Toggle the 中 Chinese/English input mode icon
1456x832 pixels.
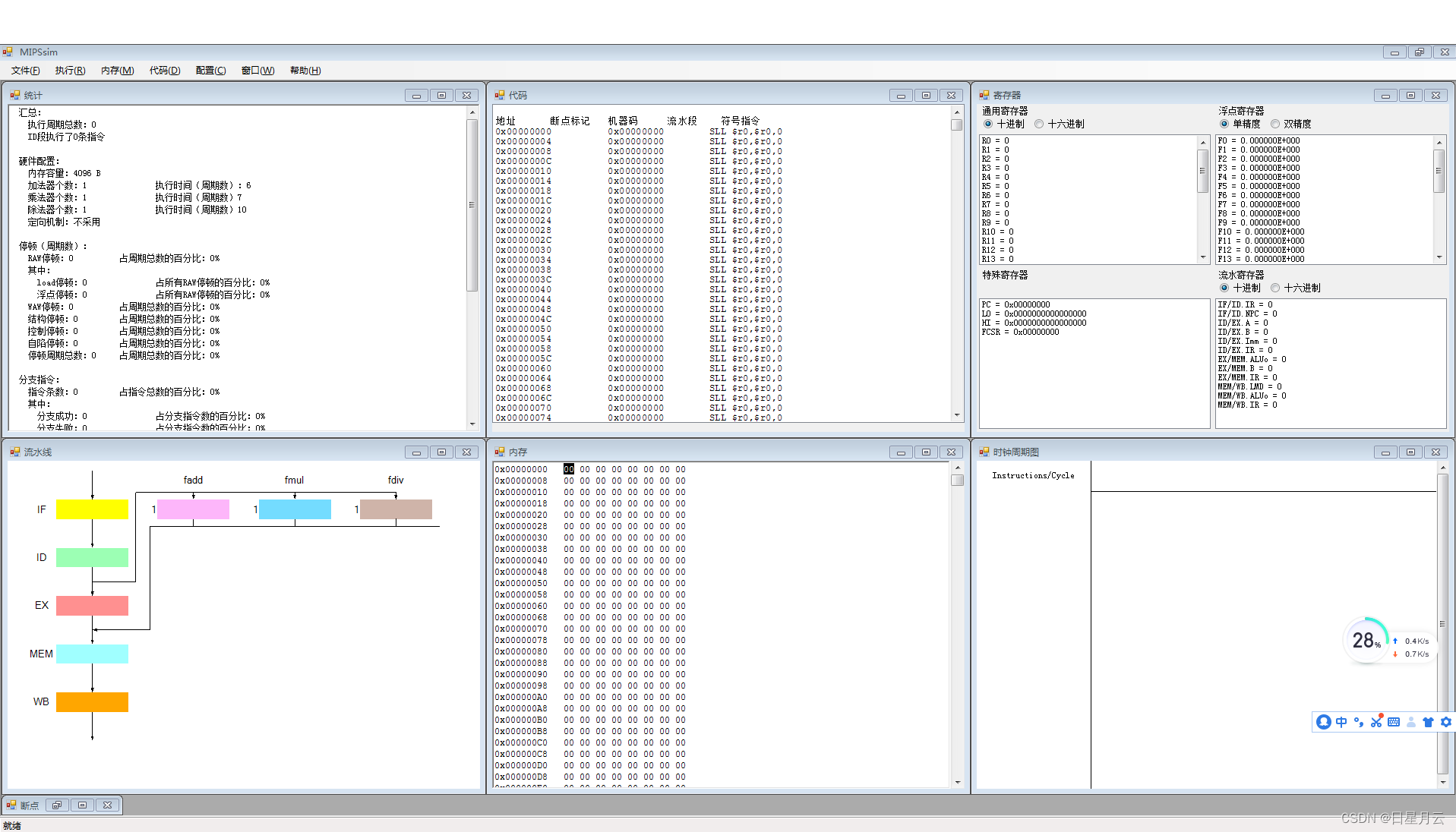coord(1341,722)
